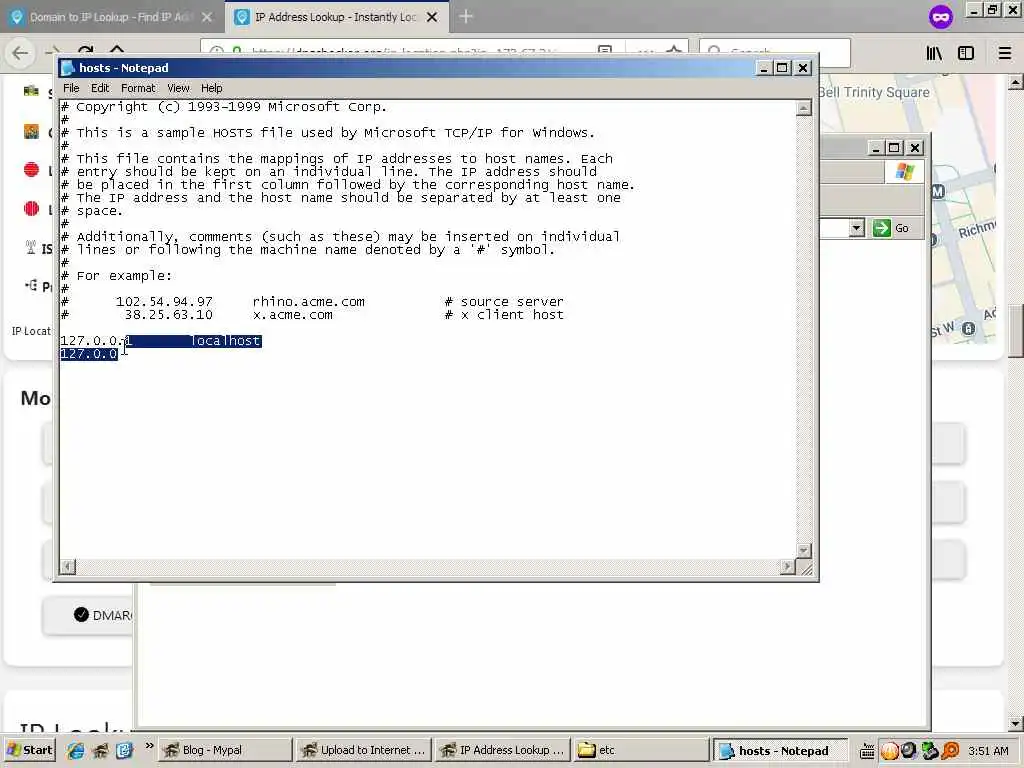This screenshot has height=768, width=1024.
Task: Expand the address dropdown beside Go
Action: point(857,228)
